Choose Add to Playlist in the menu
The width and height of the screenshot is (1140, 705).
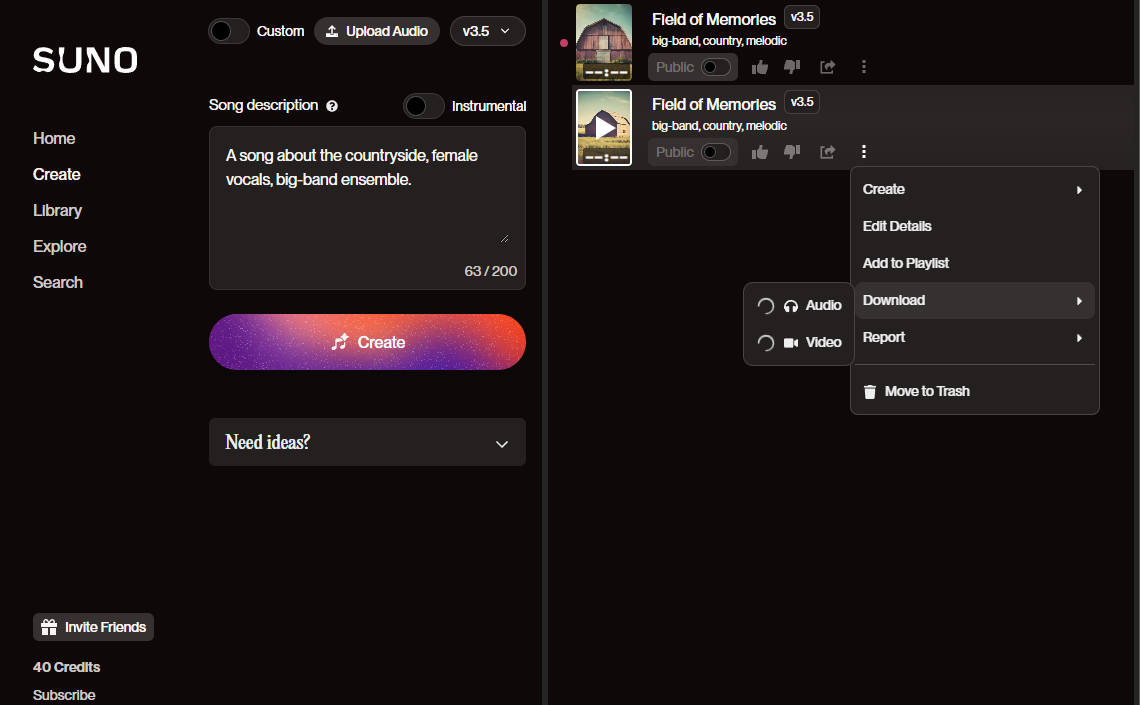point(905,263)
